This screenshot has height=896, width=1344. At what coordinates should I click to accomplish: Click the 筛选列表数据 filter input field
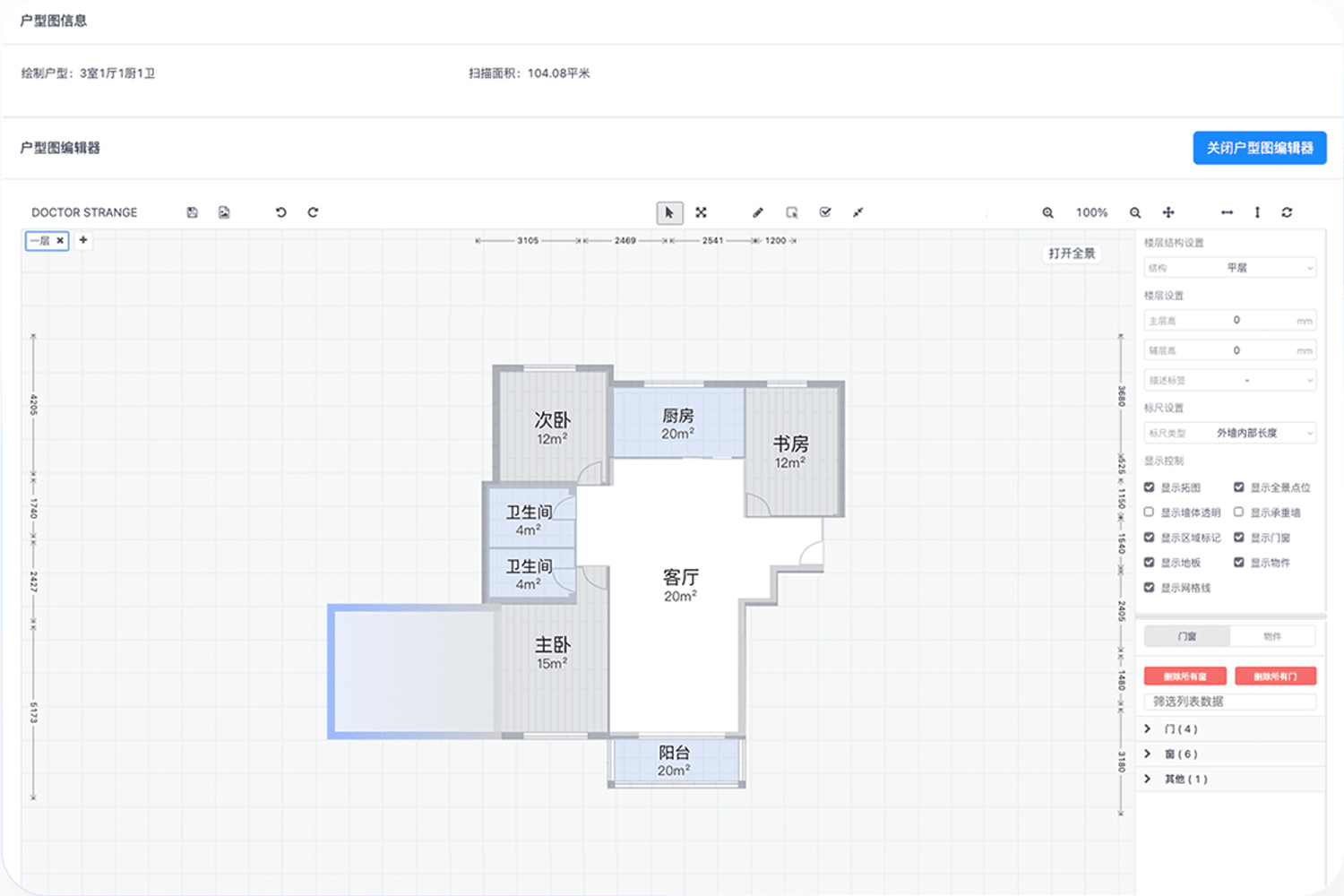pos(1229,702)
